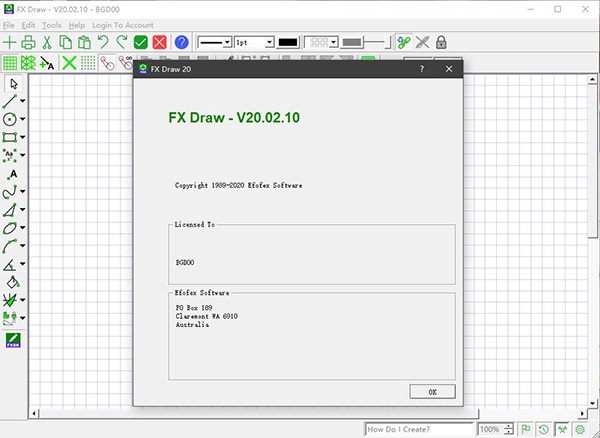Click the first construction circle icon
Screen dimensions: 600x438
point(107,63)
